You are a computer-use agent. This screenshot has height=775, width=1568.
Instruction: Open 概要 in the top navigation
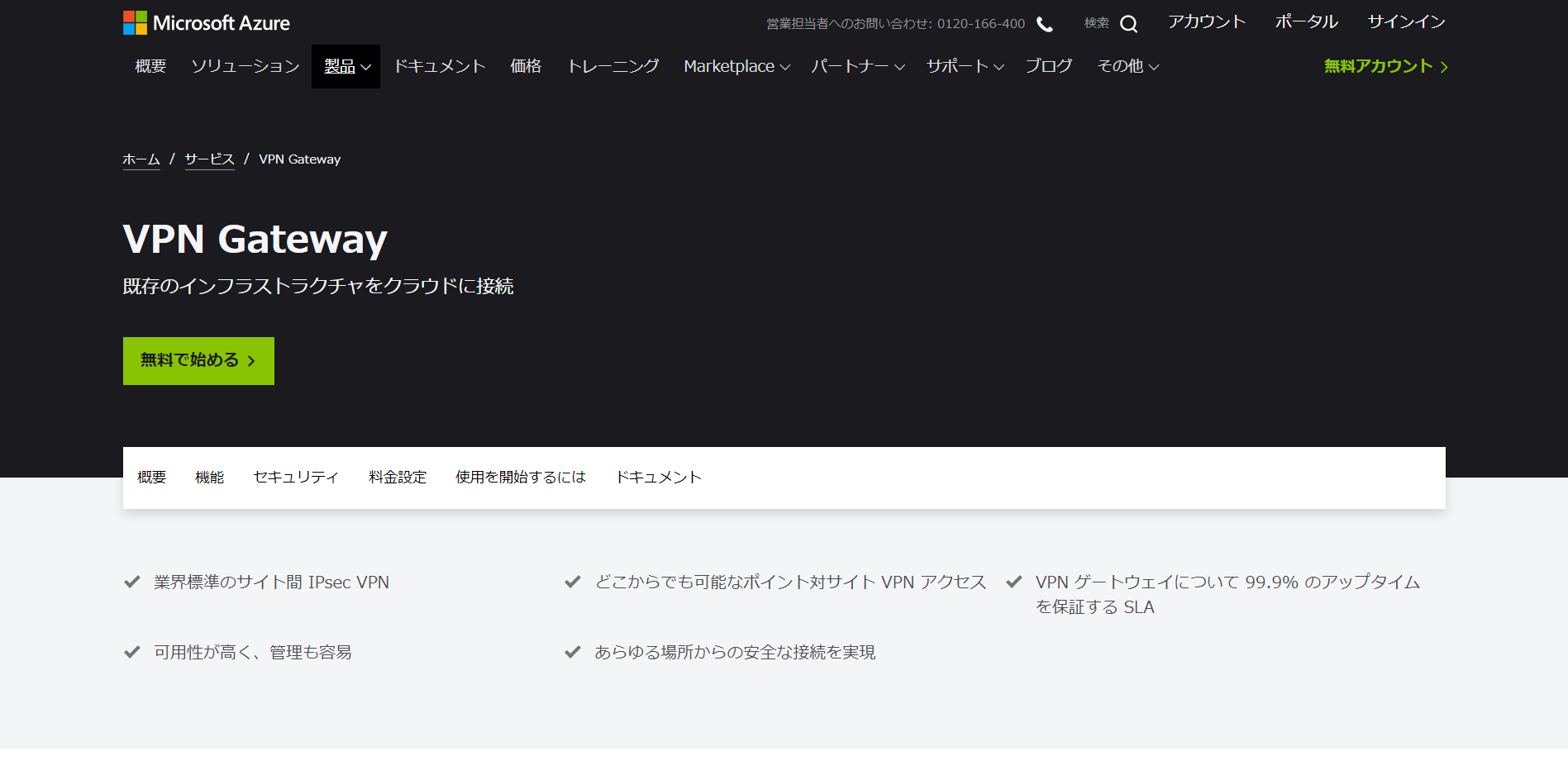[150, 66]
